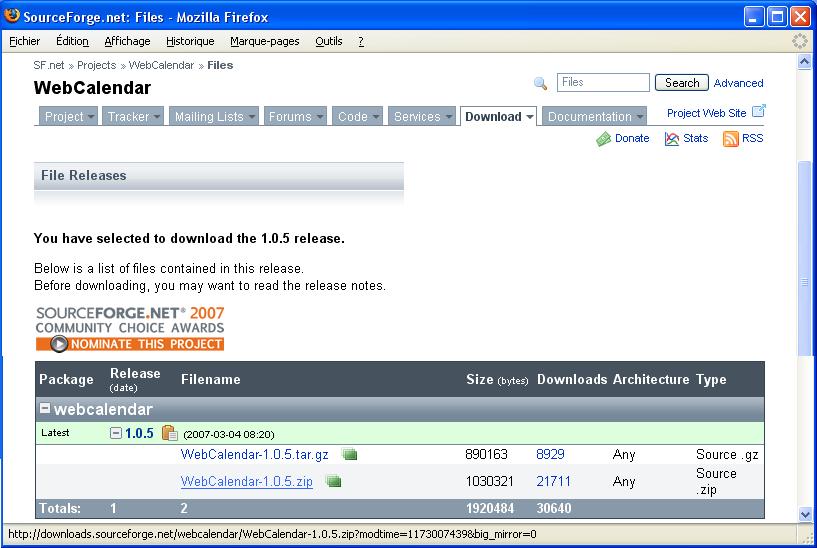Click the magnifying glass search icon
The height and width of the screenshot is (548, 817).
tap(541, 83)
